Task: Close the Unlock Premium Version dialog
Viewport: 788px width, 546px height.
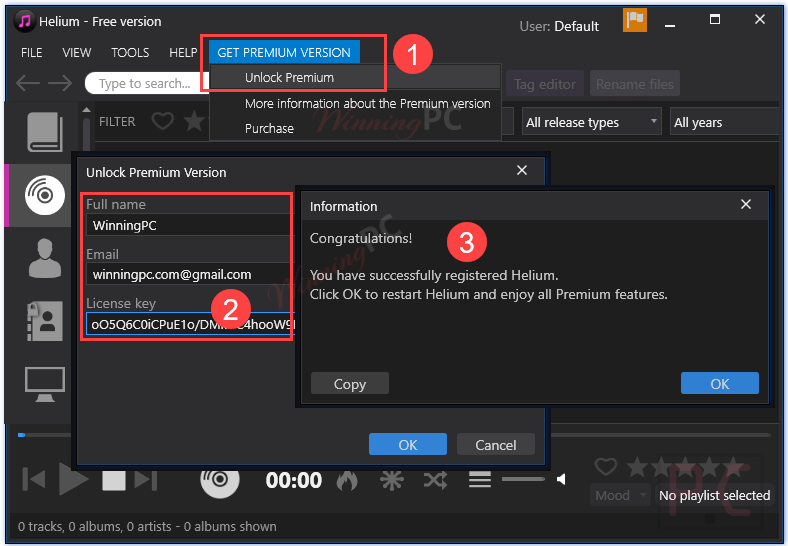Action: pyautogui.click(x=522, y=170)
